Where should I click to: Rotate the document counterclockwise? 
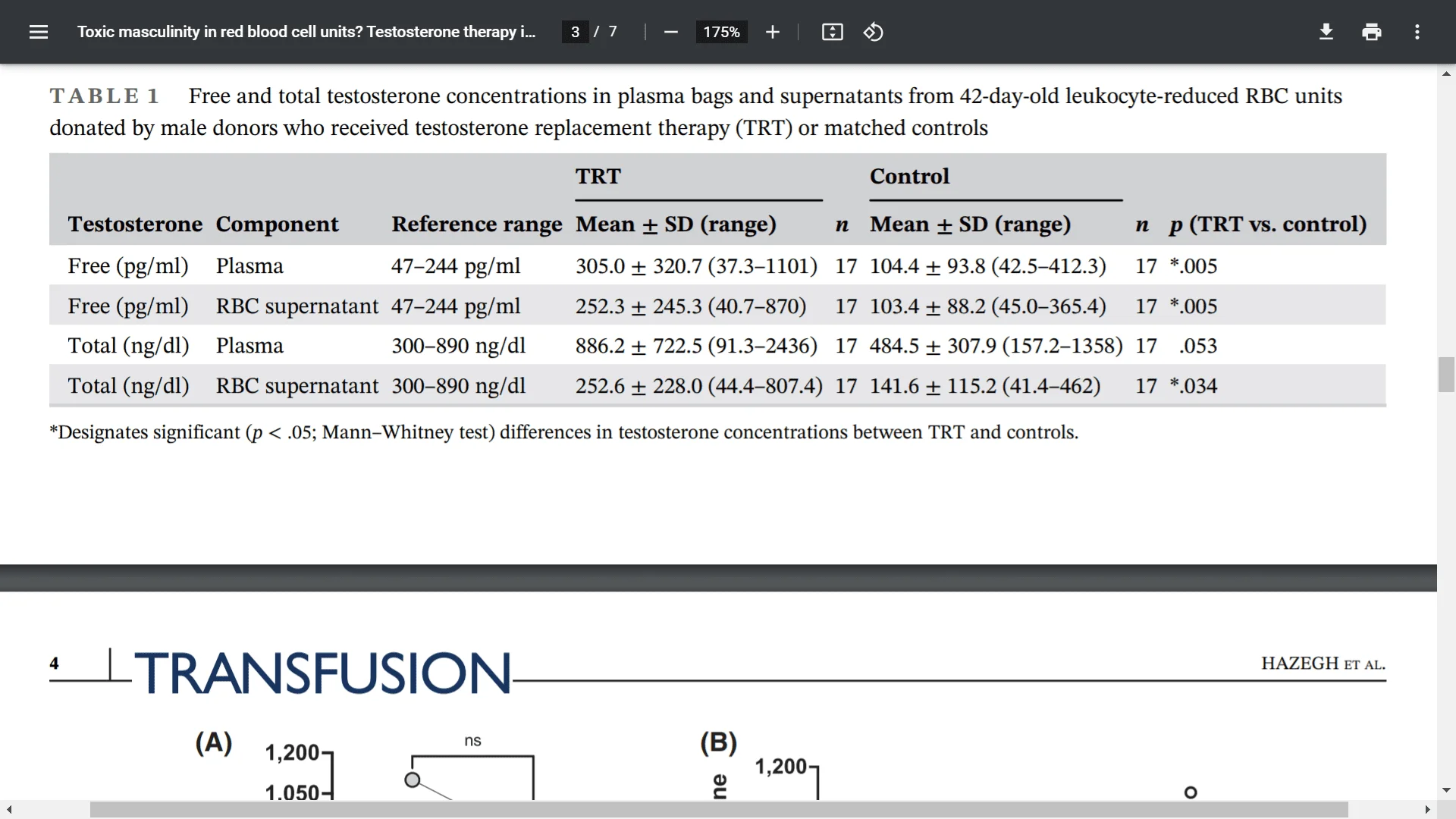[x=873, y=32]
